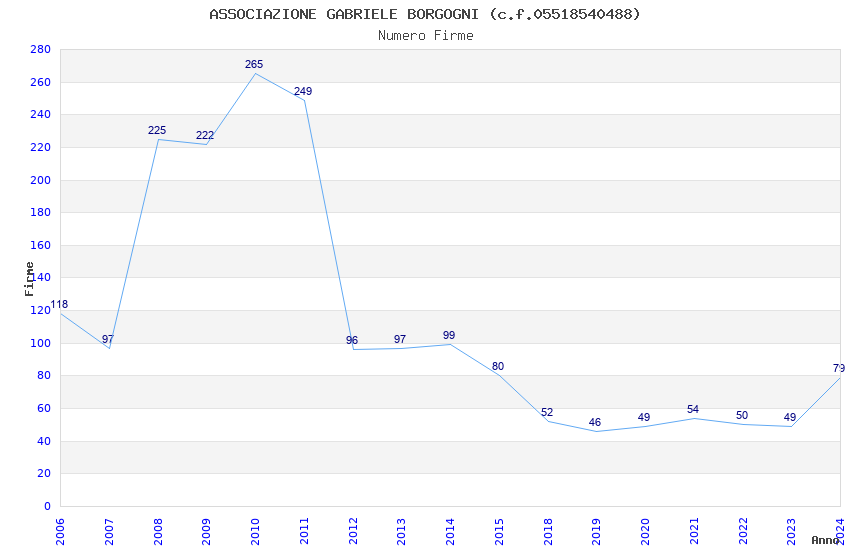Click the 225 data label for 2008
This screenshot has width=850, height=550.
click(x=157, y=131)
